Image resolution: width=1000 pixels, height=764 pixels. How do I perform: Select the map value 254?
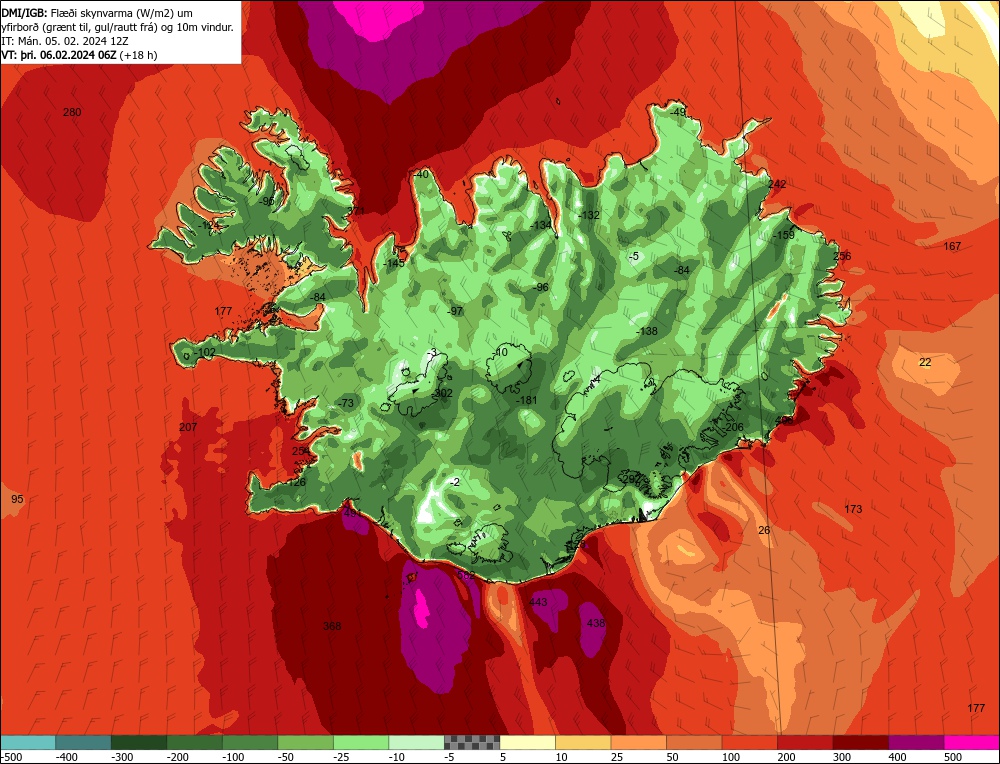tap(301, 451)
